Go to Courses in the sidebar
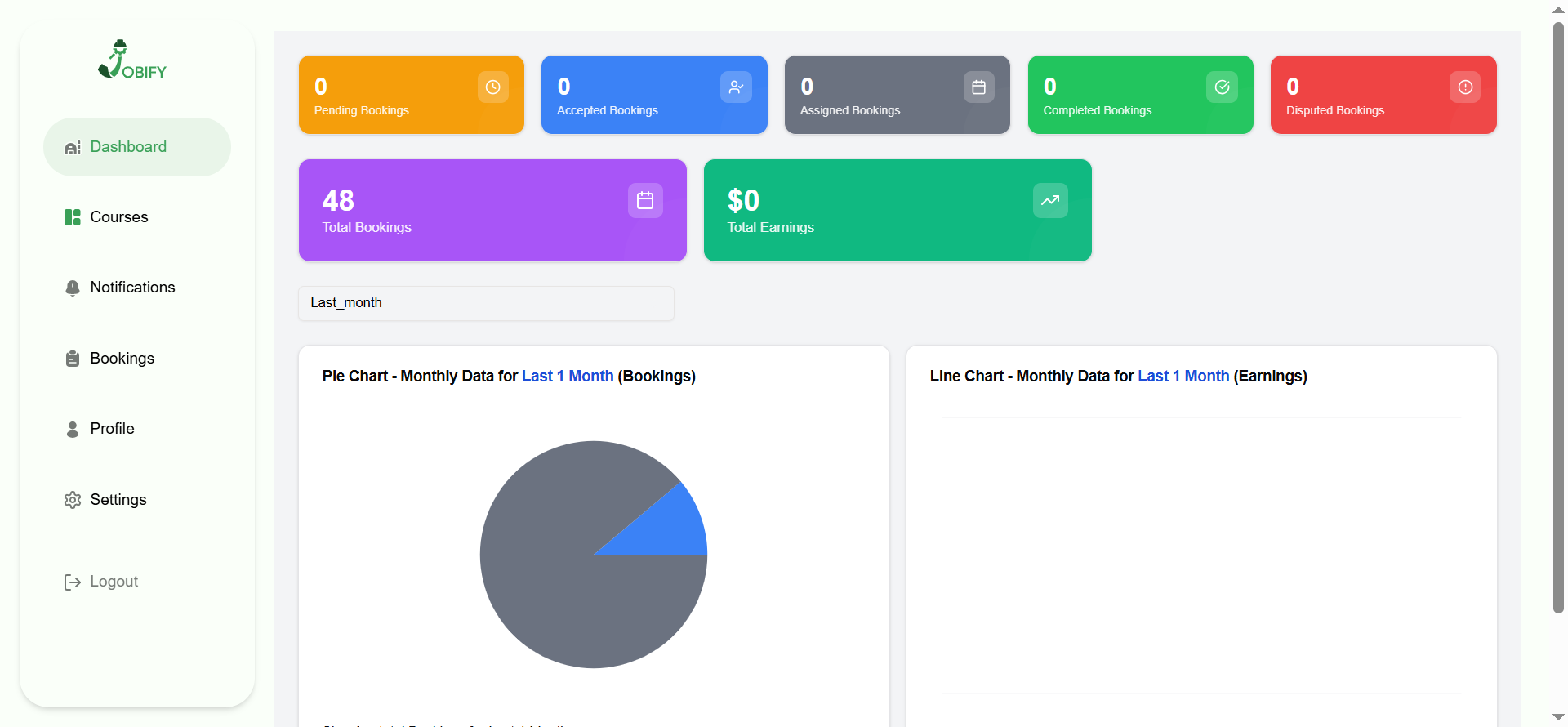Image resolution: width=1568 pixels, height=727 pixels. [x=119, y=217]
